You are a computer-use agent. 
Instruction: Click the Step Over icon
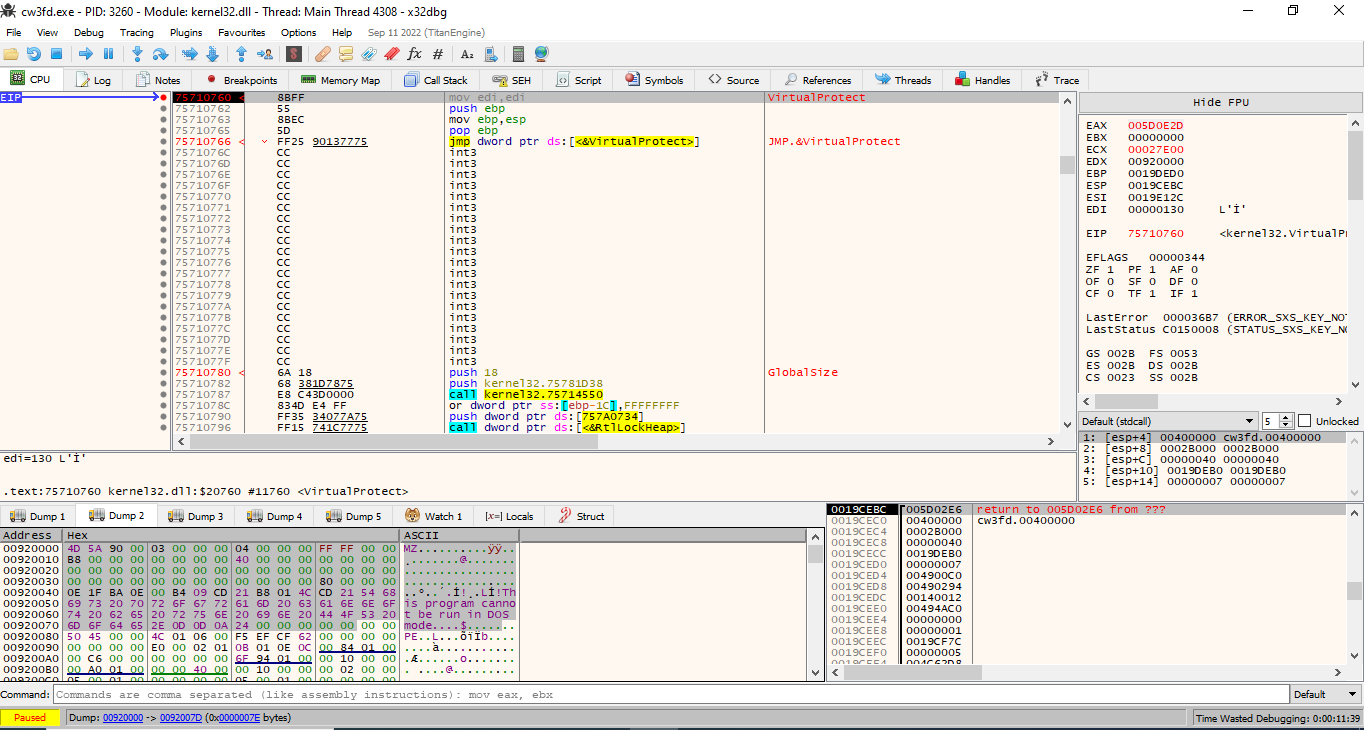point(161,54)
